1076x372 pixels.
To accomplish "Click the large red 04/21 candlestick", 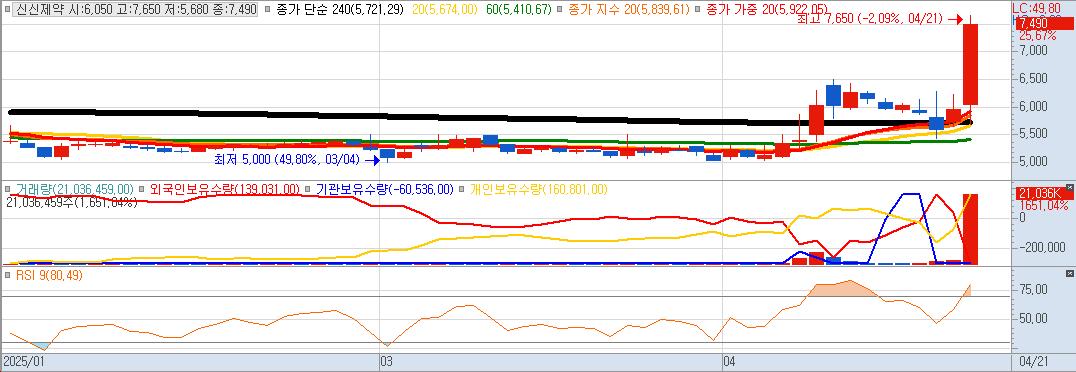I will coord(970,65).
